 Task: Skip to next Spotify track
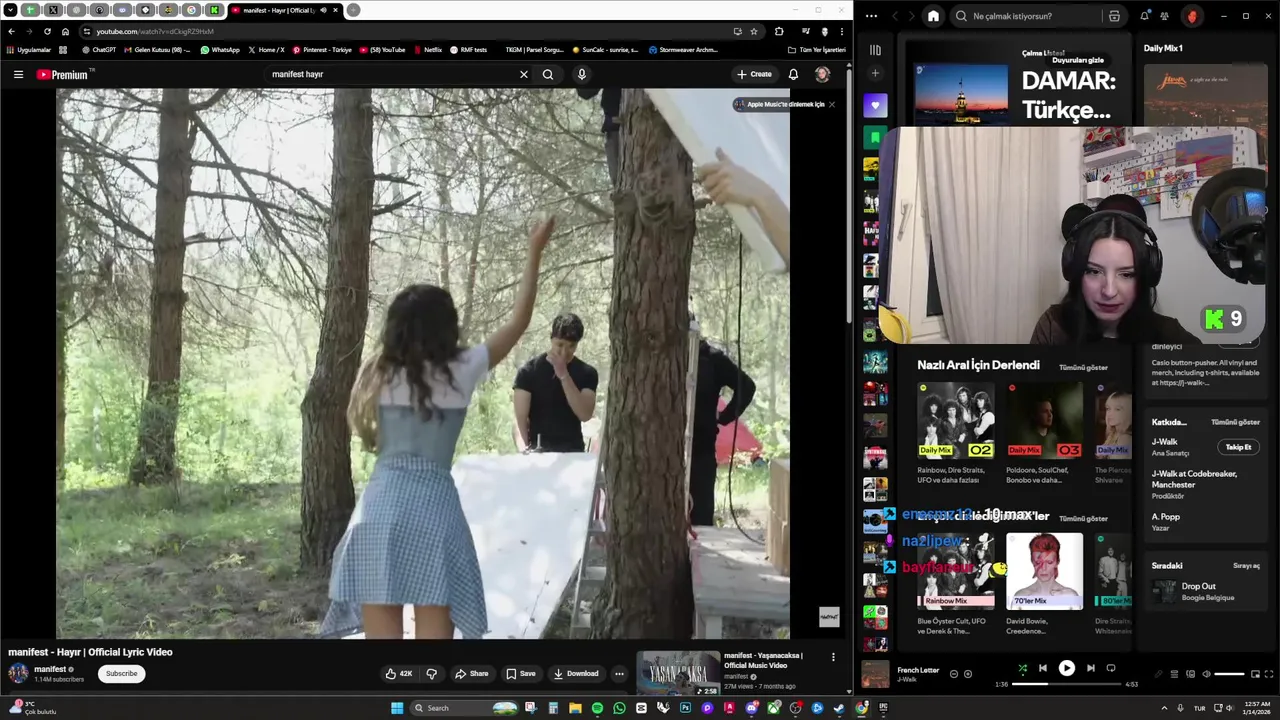pos(1091,668)
